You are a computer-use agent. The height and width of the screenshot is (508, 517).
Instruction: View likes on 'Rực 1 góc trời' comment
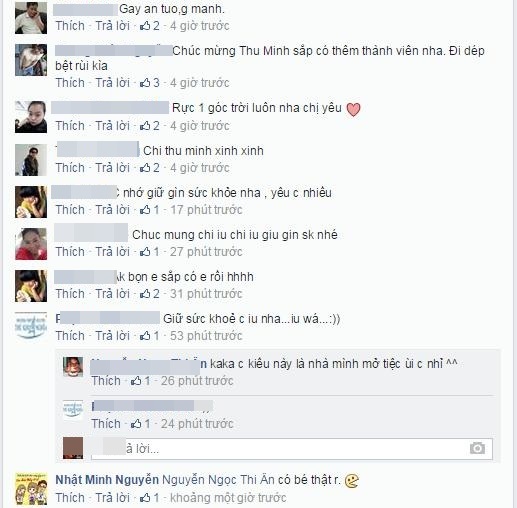(x=150, y=126)
